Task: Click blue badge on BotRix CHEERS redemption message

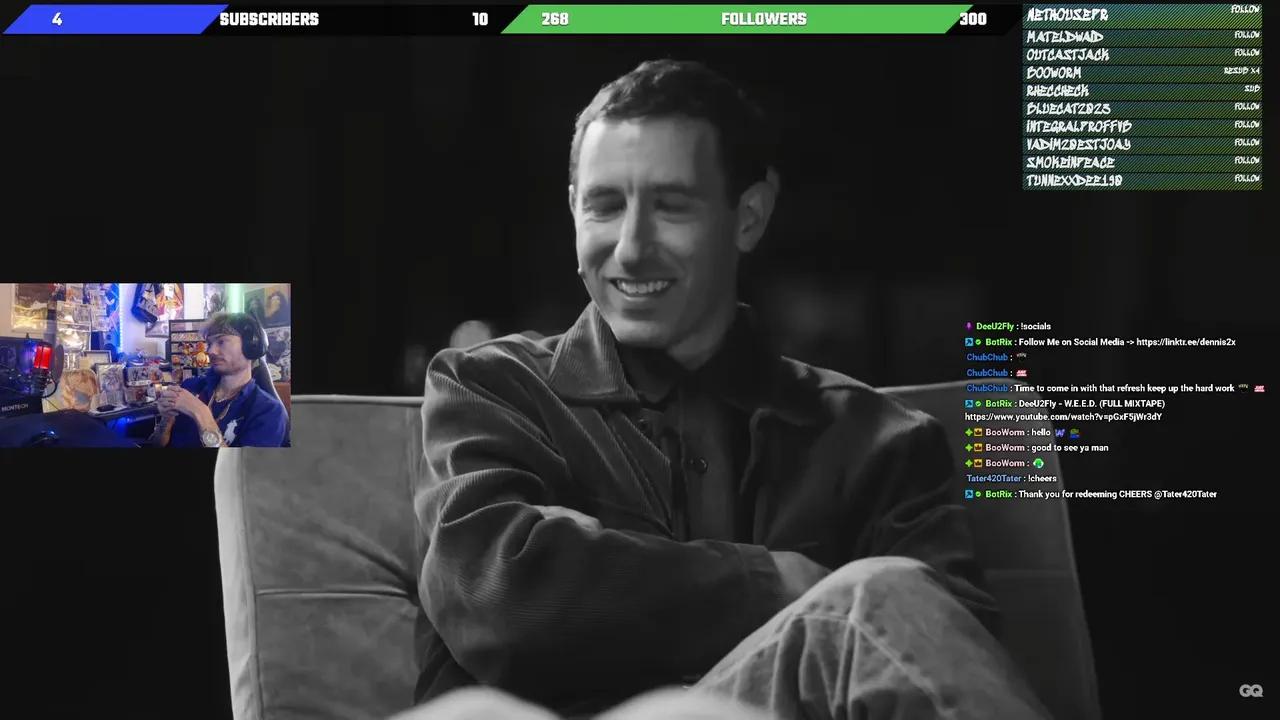Action: [x=969, y=495]
